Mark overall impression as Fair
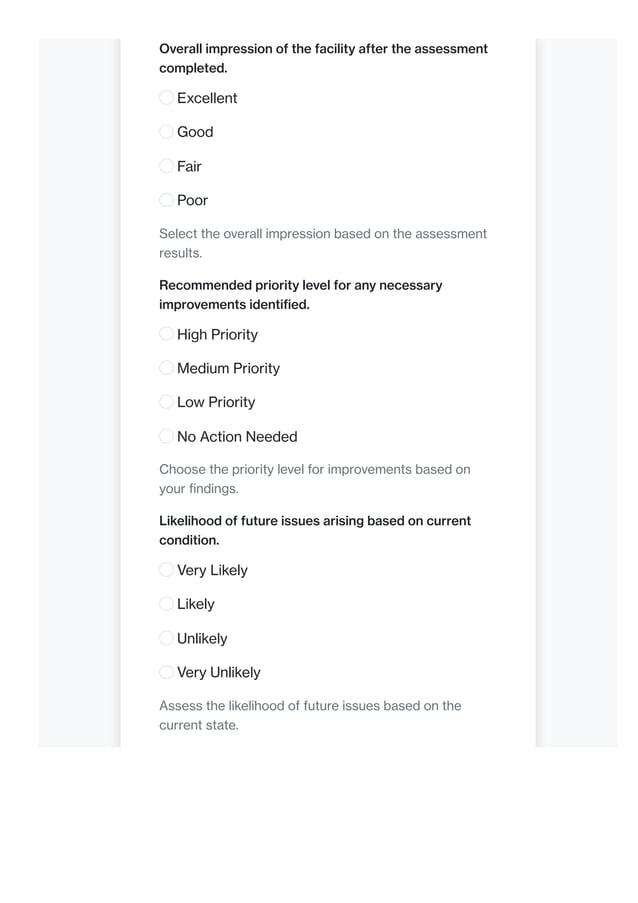The width and height of the screenshot is (638, 903). coord(167,166)
